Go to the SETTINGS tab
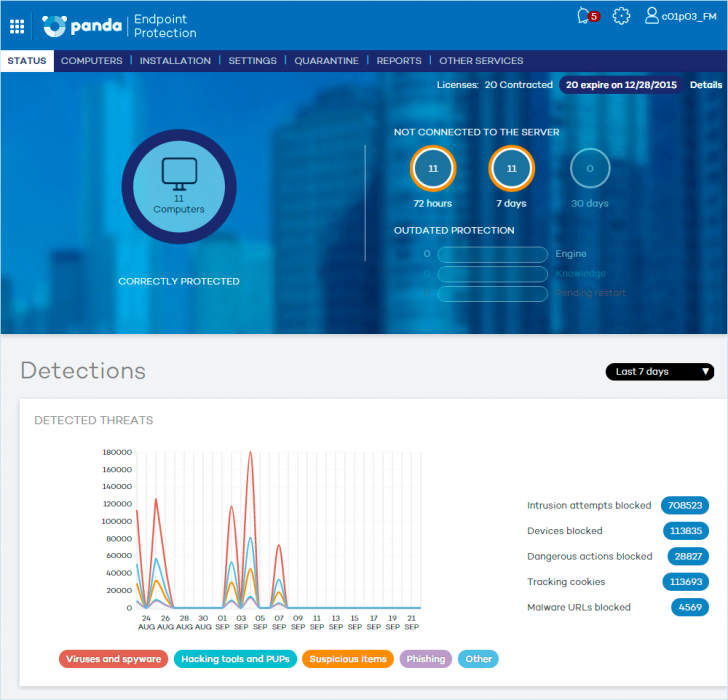 252,61
